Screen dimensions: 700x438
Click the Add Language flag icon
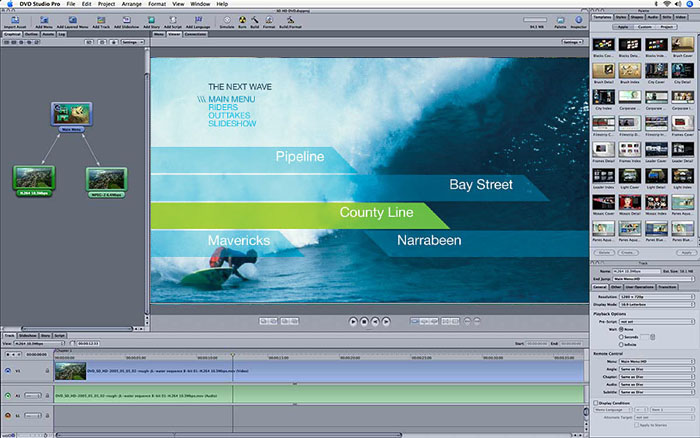click(198, 20)
